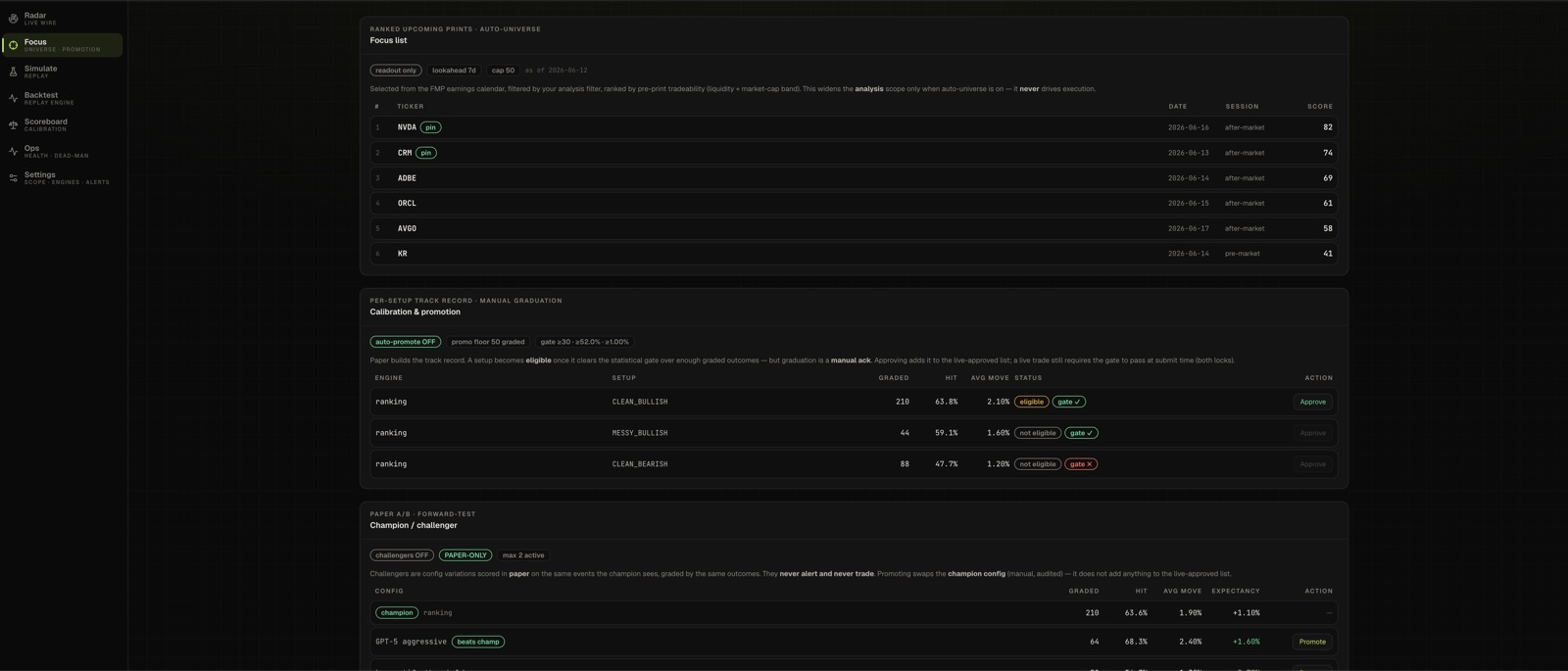Click the cap 50 chip
Screen dimensions: 1568x671
(x=503, y=71)
